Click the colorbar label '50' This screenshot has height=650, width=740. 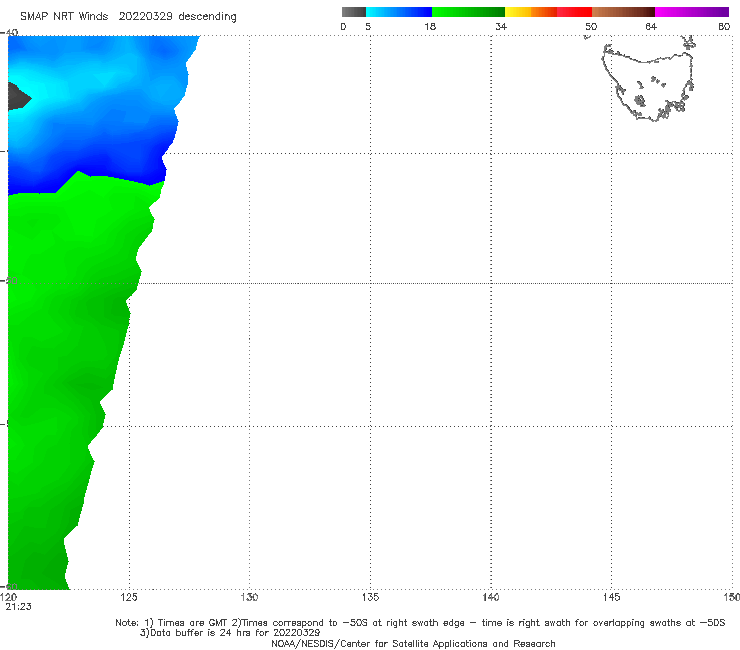pyautogui.click(x=591, y=27)
